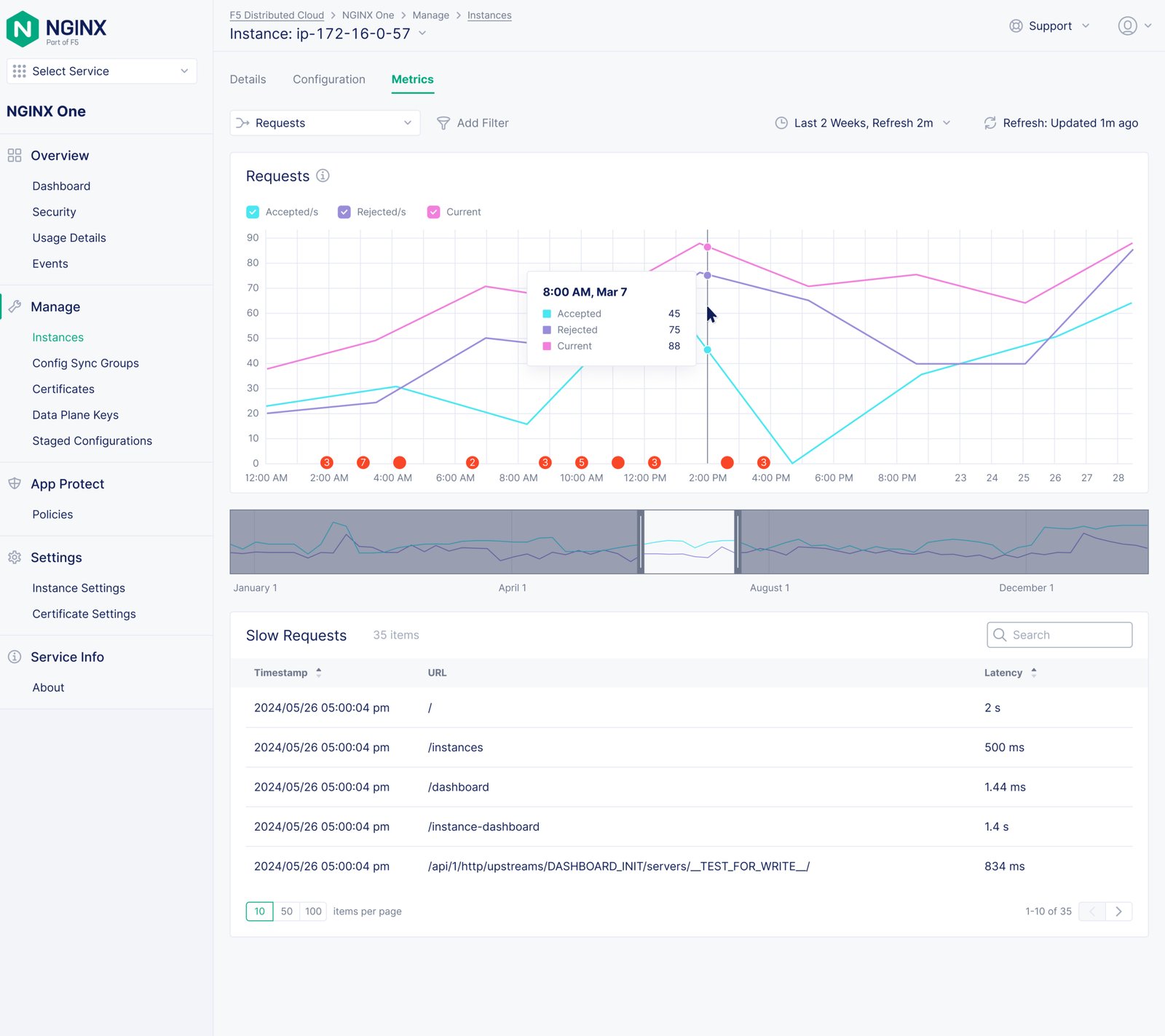Open the Select Service dropdown
Viewport: 1165px width, 1036px height.
click(102, 71)
